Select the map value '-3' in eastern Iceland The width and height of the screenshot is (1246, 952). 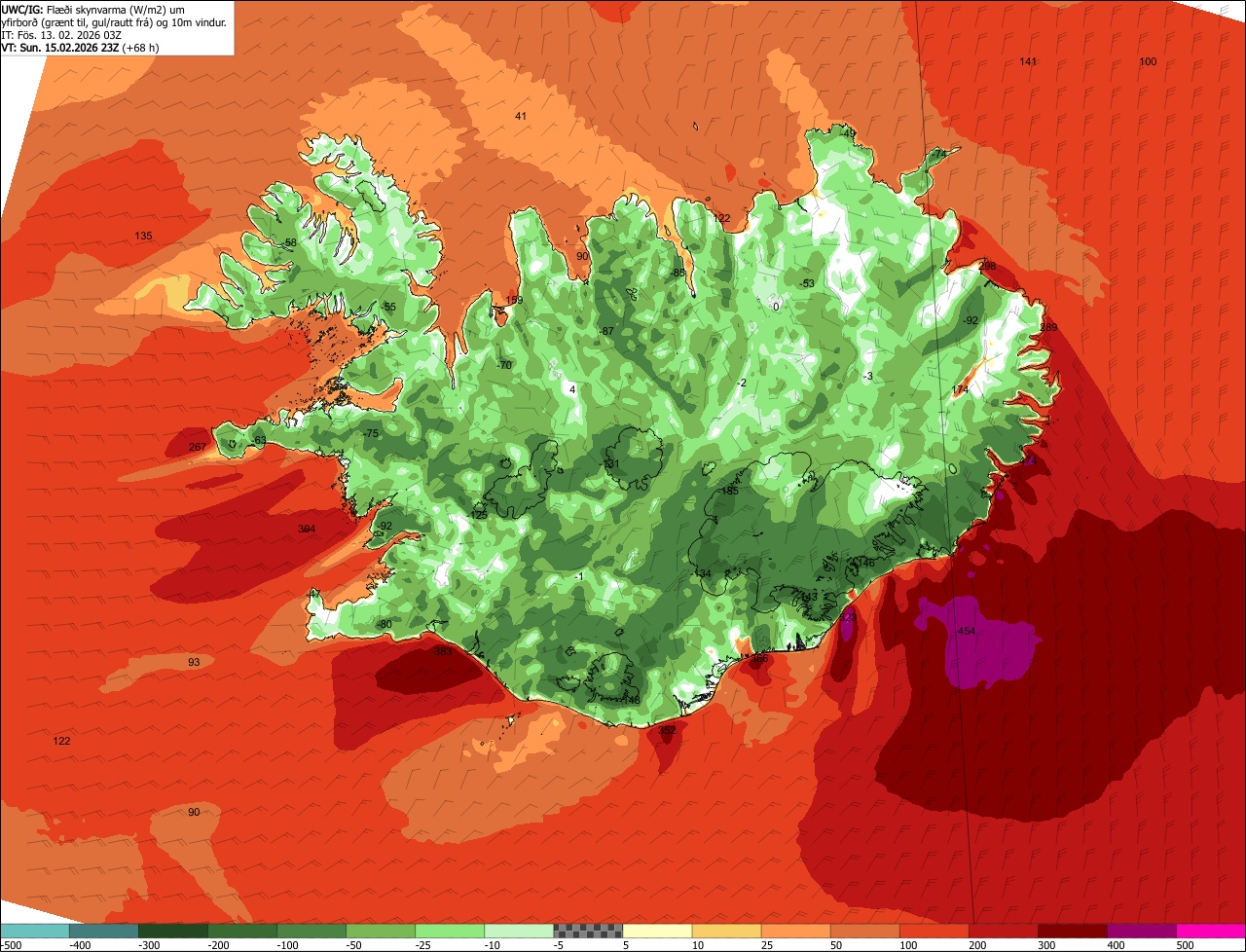click(x=867, y=377)
